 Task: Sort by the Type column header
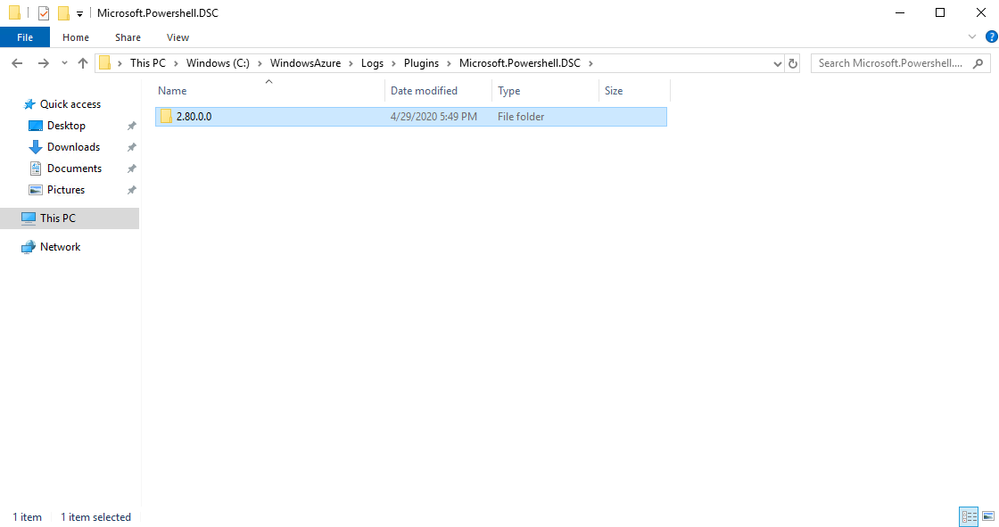pyautogui.click(x=545, y=90)
